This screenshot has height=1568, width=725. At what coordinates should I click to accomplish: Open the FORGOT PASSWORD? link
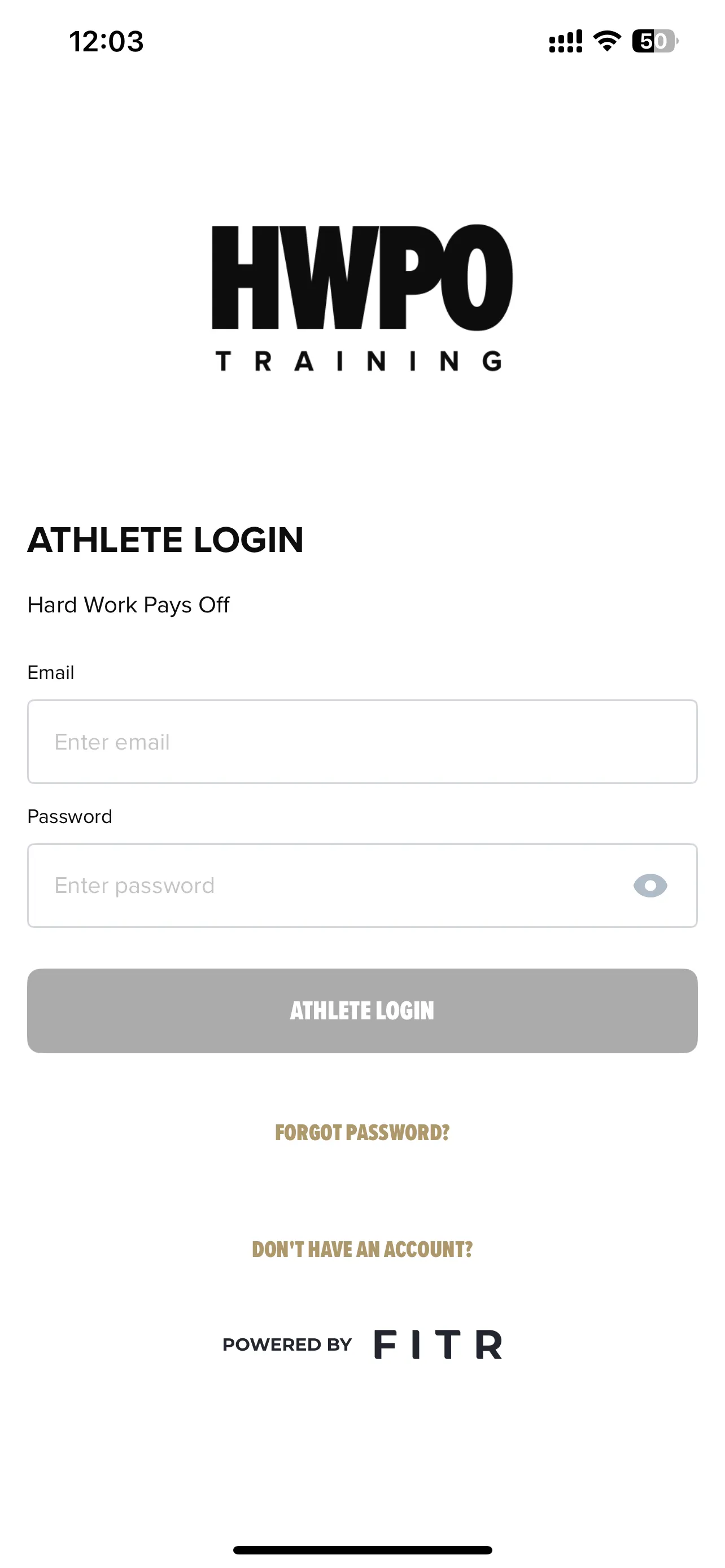point(362,1132)
